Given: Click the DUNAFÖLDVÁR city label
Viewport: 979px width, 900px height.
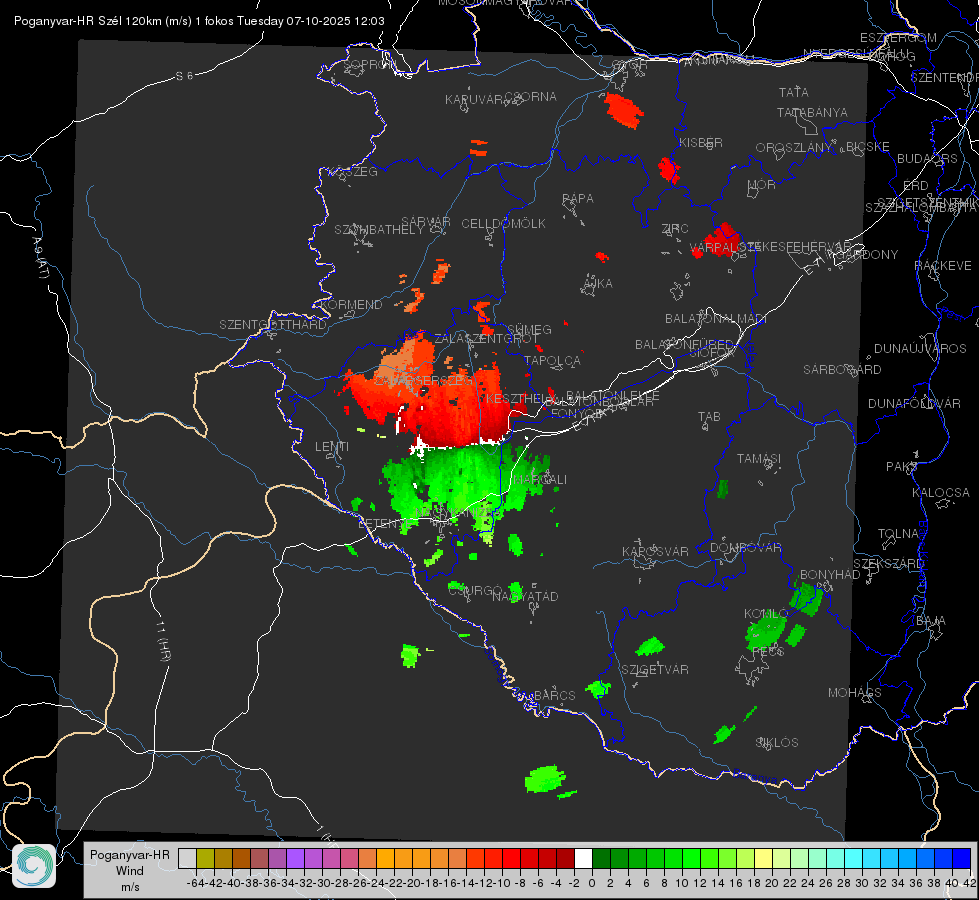Looking at the screenshot, I should (x=914, y=403).
